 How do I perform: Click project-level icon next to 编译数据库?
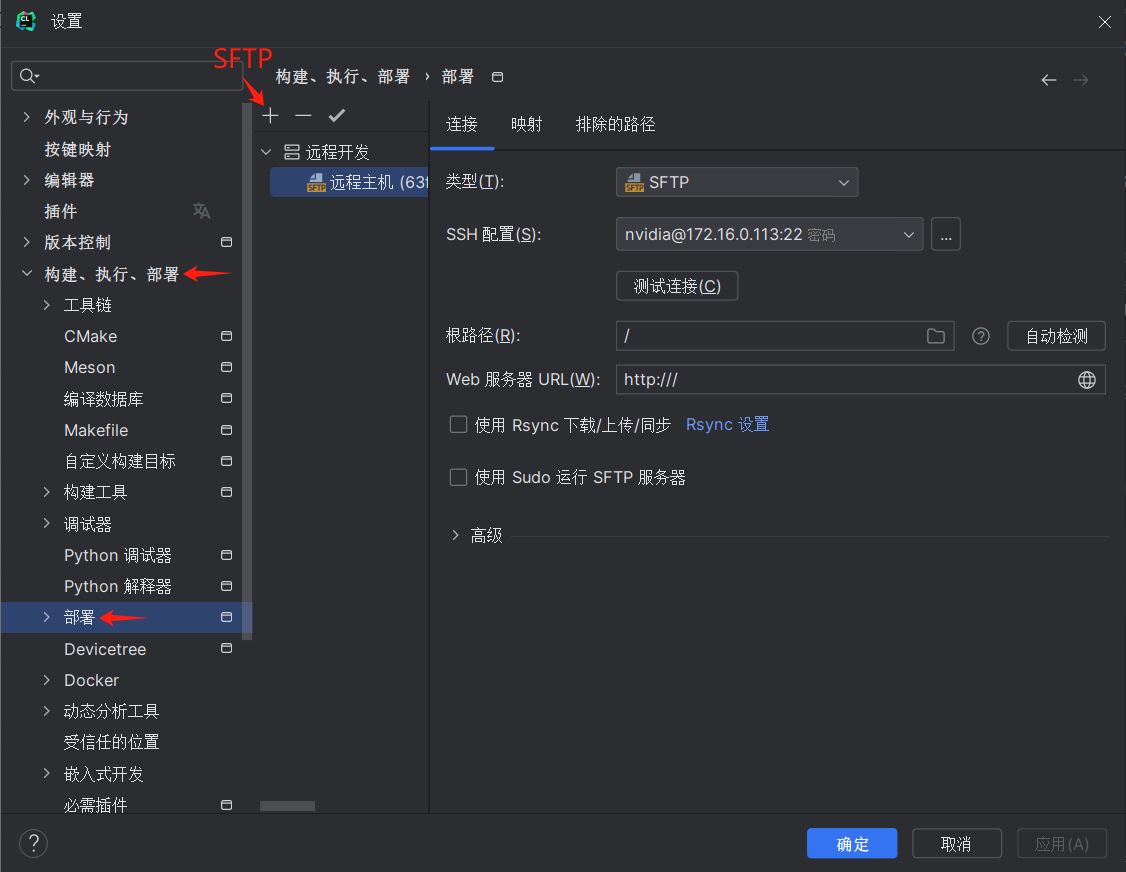tap(226, 398)
